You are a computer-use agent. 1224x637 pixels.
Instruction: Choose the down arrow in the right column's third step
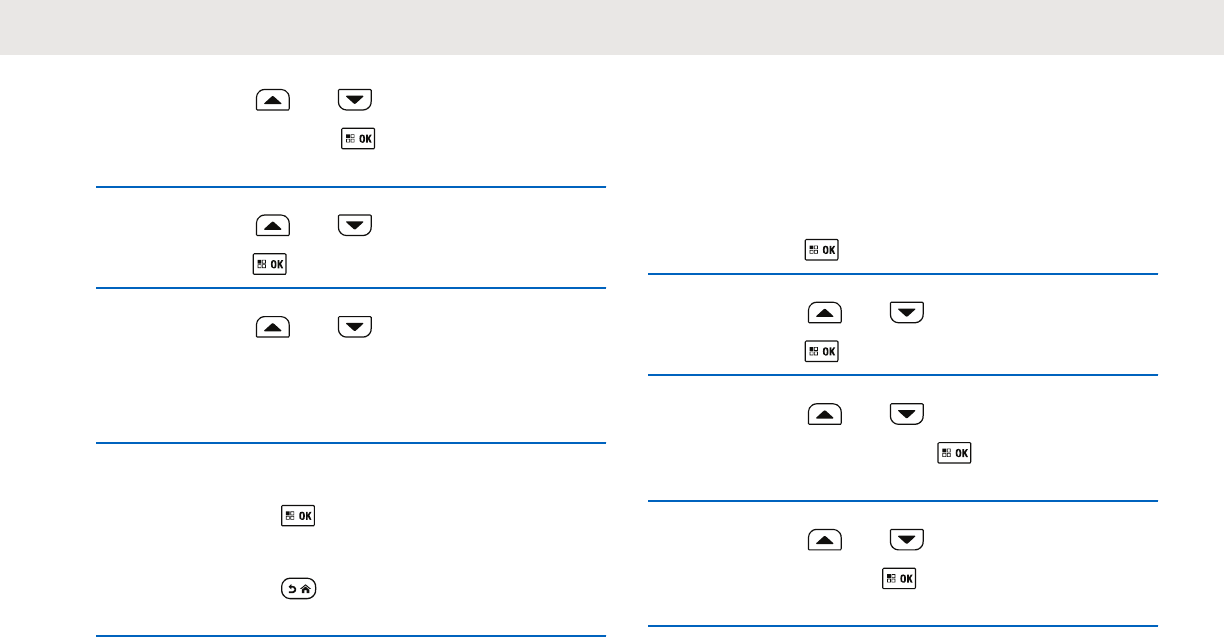906,414
